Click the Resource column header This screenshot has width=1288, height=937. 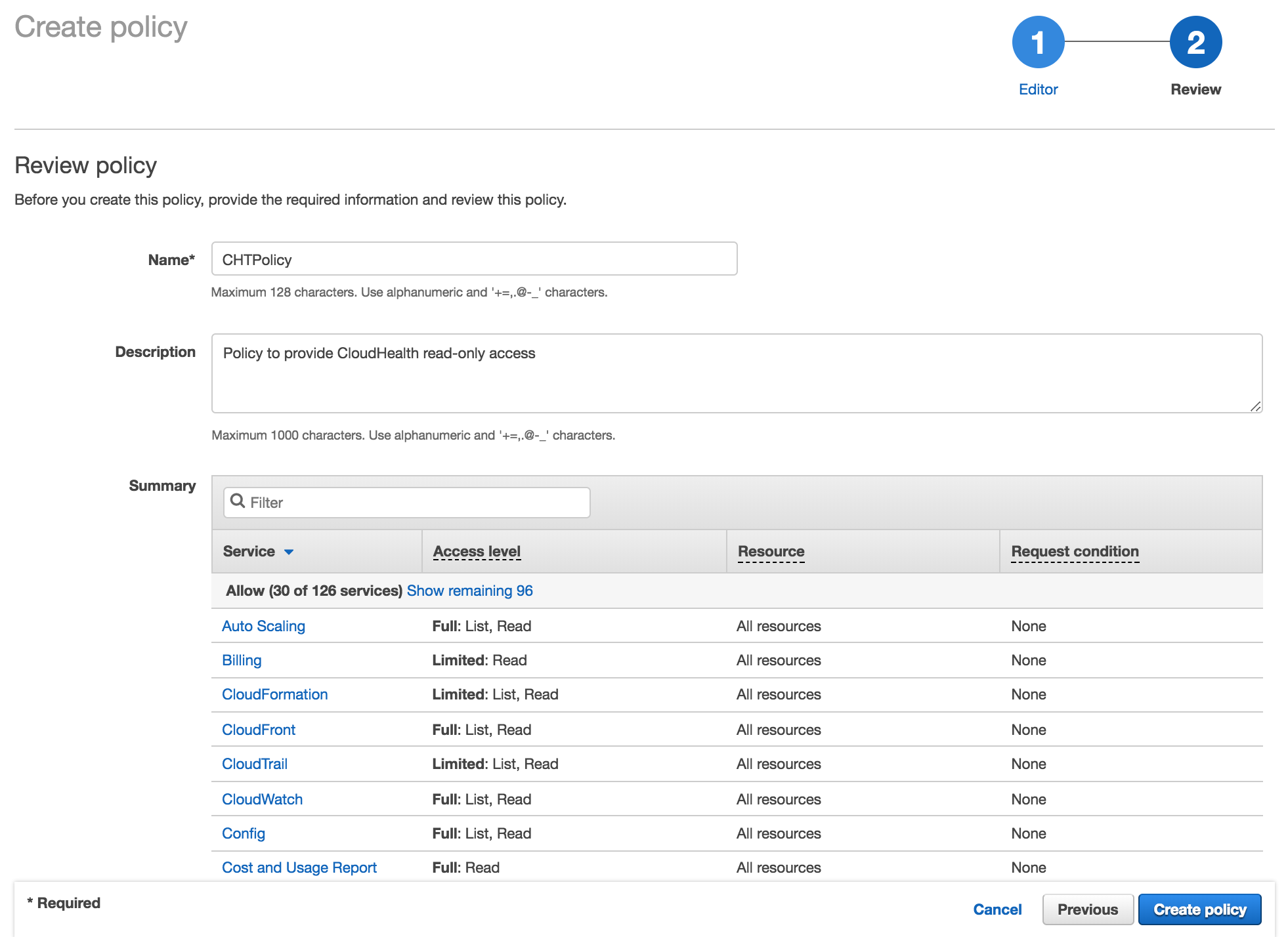pyautogui.click(x=771, y=552)
